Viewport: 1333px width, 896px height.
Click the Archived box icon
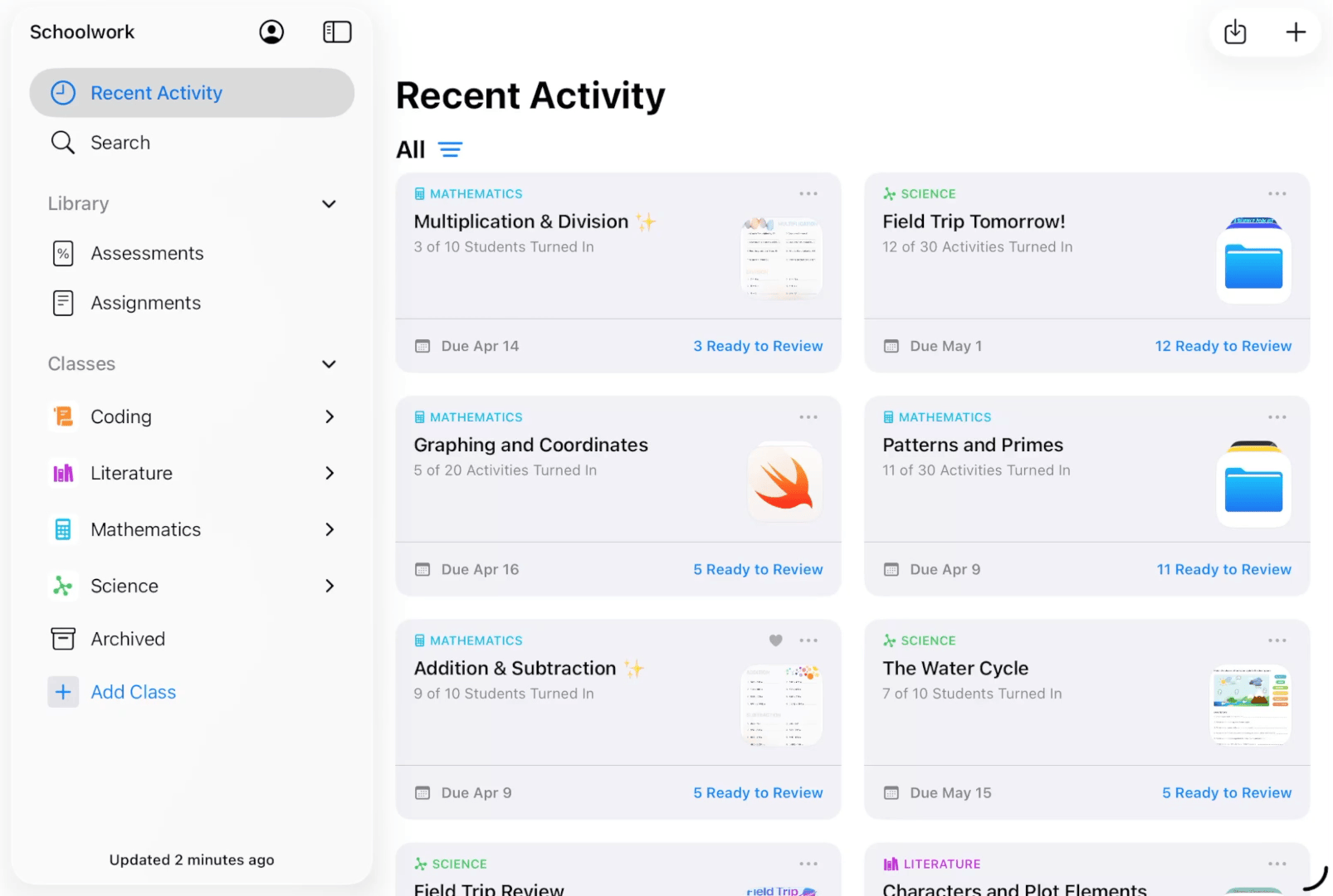click(63, 639)
